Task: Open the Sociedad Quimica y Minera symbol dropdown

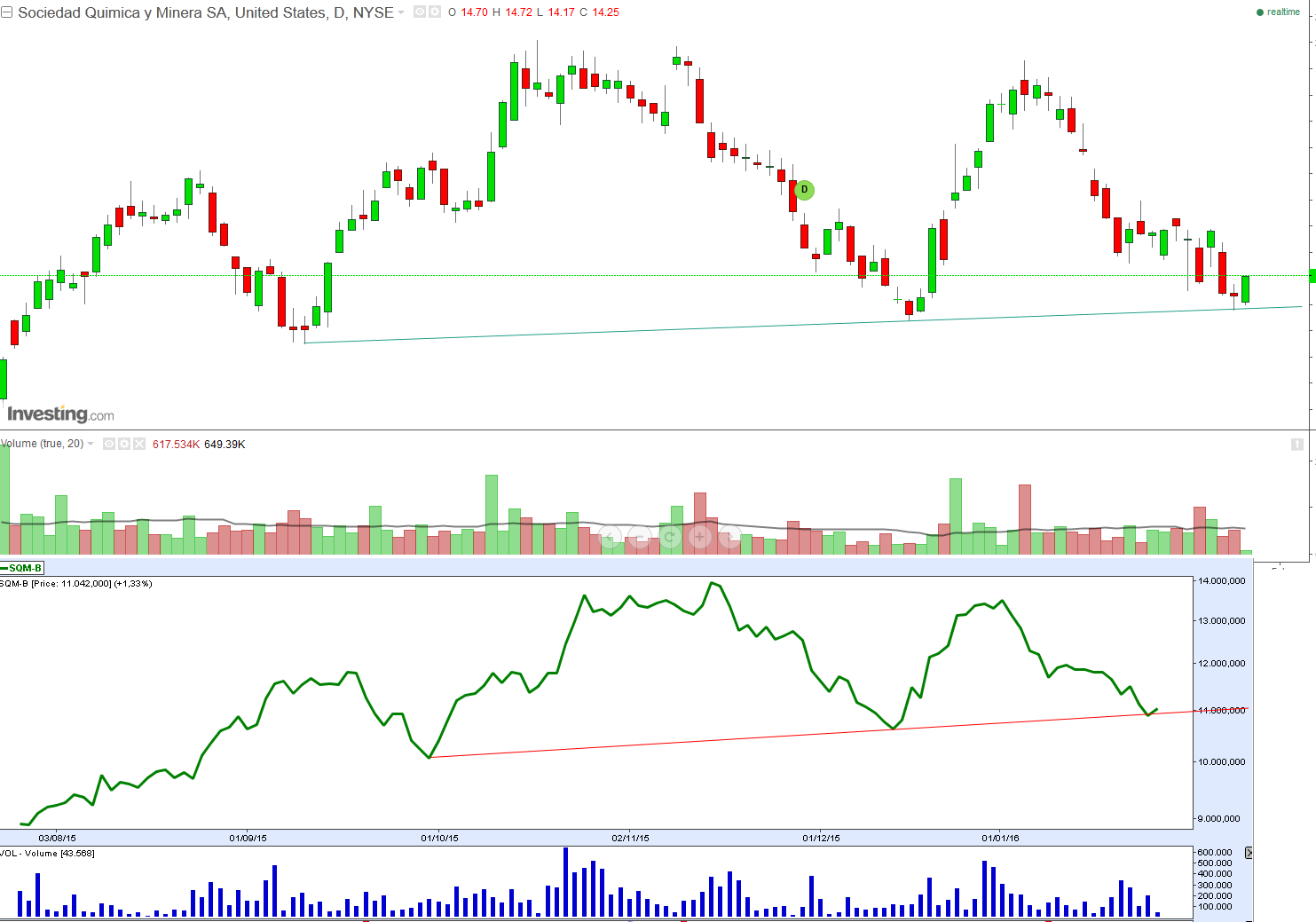Action: point(401,12)
